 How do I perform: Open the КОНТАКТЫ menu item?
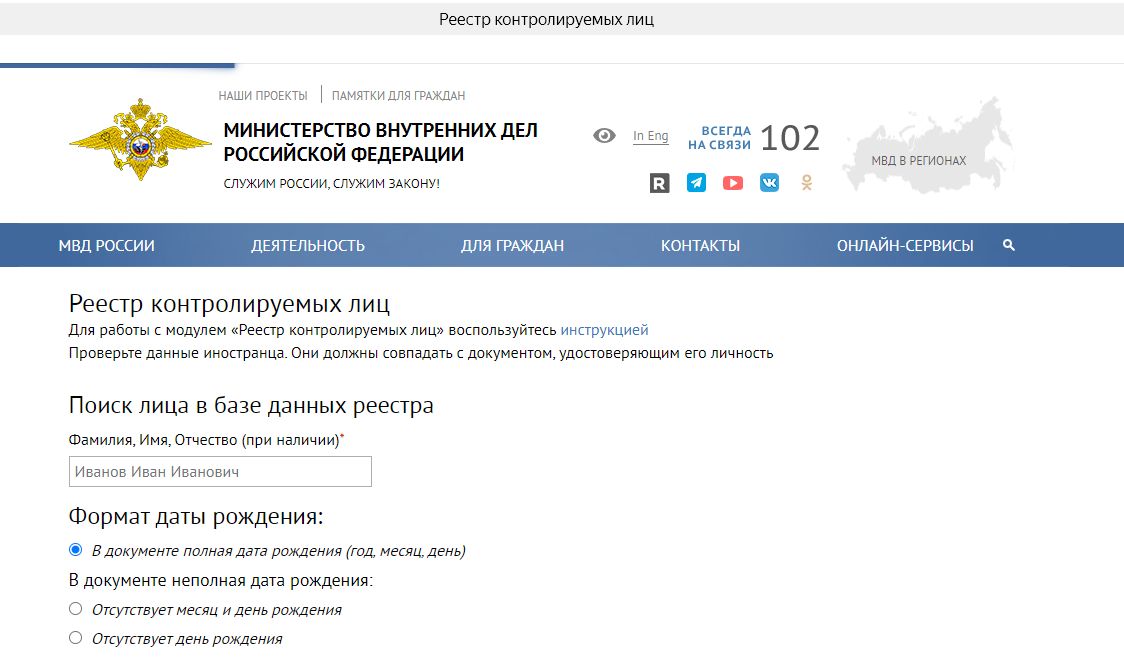point(700,246)
